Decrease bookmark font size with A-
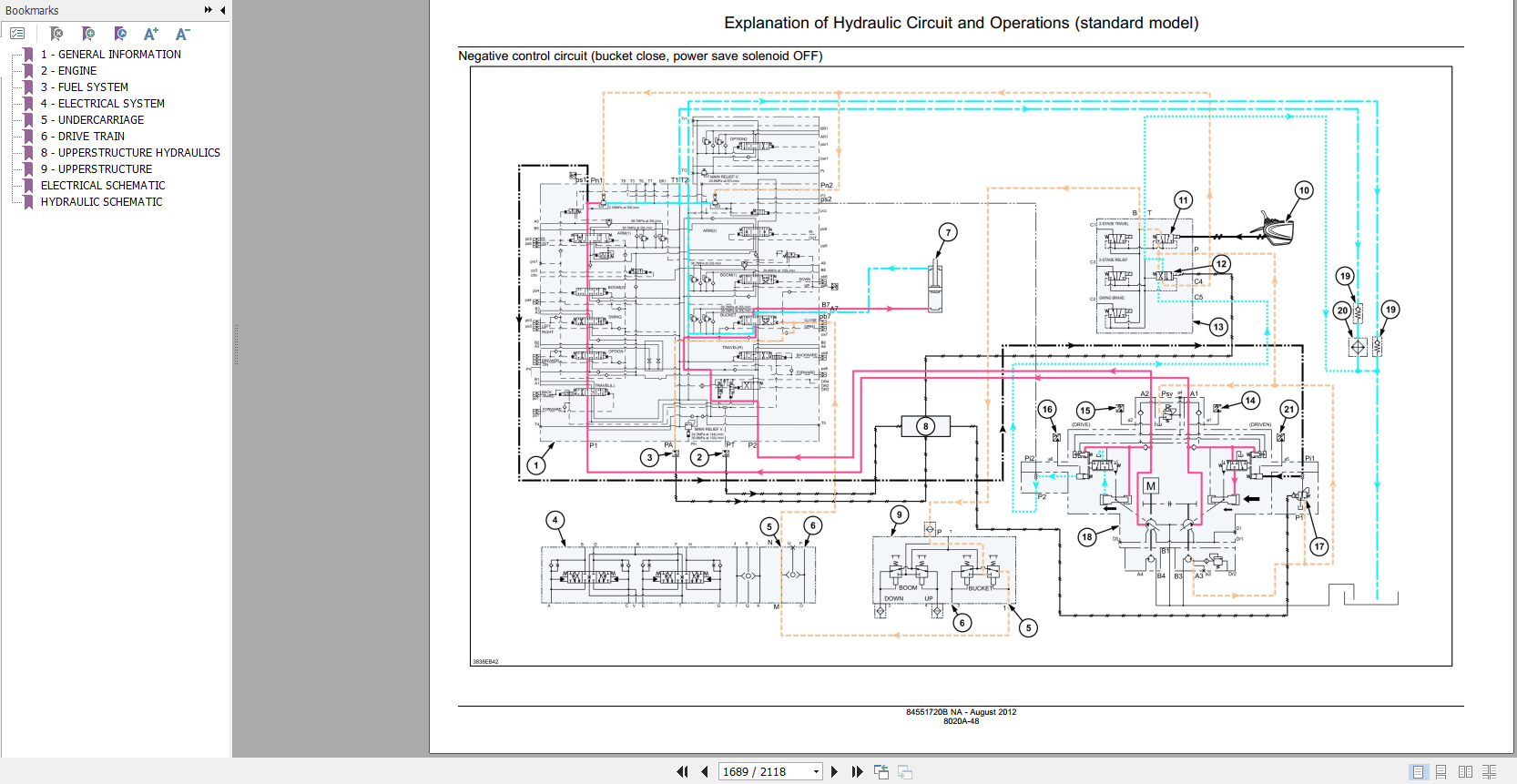This screenshot has width=1517, height=784. point(182,34)
